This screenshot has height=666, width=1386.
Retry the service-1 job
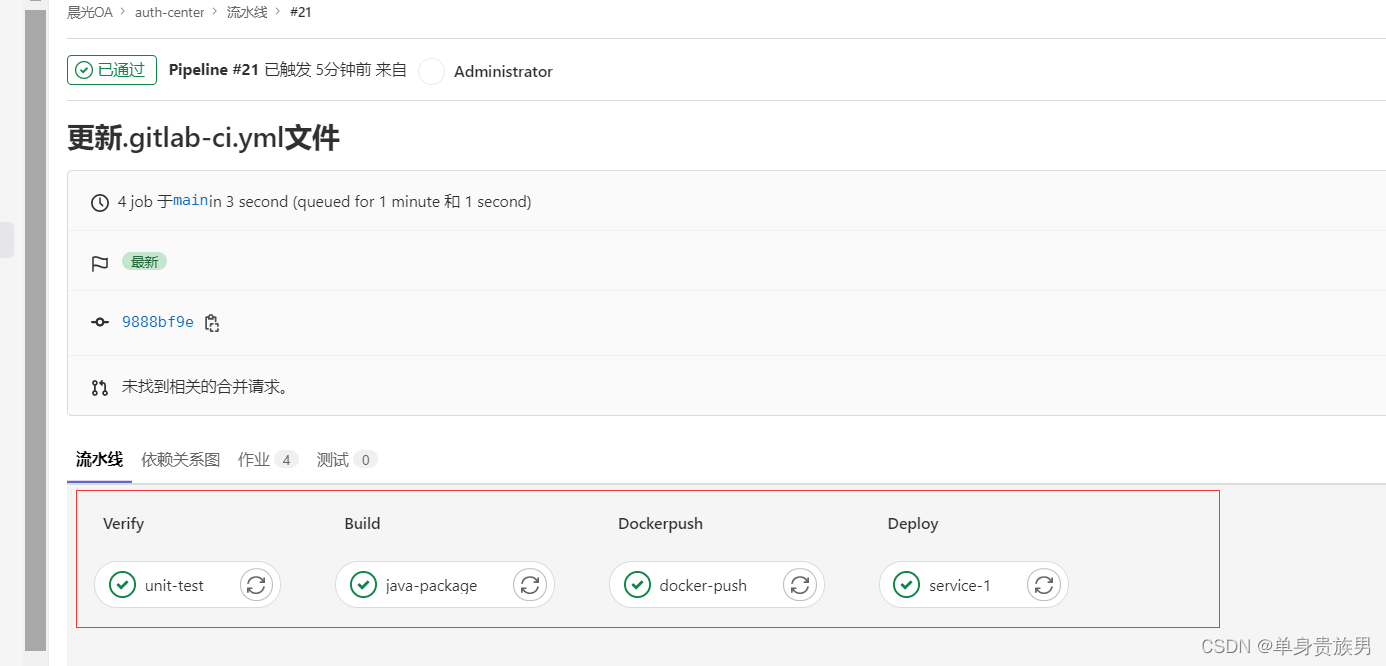pyautogui.click(x=1043, y=585)
